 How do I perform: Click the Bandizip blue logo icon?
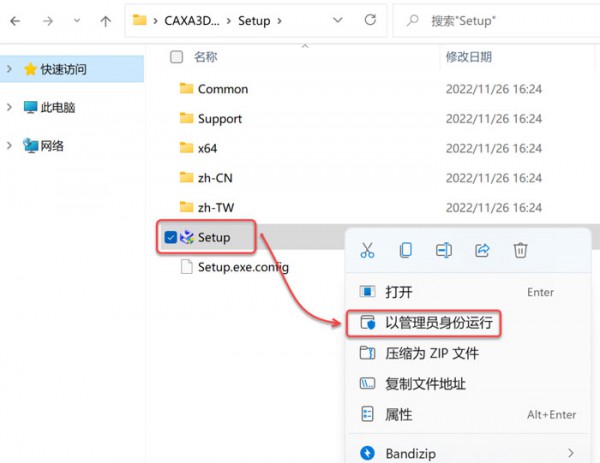coord(367,453)
